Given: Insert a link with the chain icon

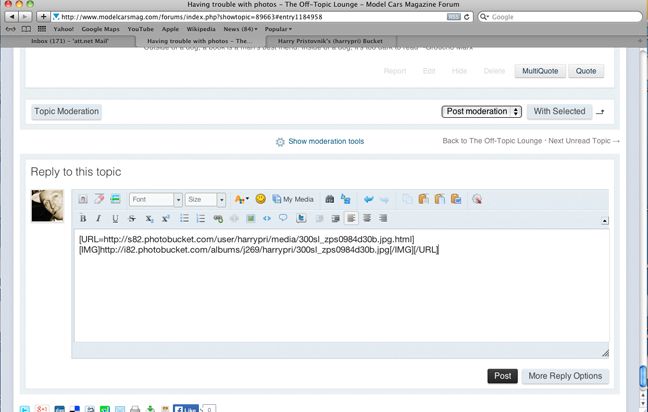Looking at the screenshot, I should [x=218, y=219].
